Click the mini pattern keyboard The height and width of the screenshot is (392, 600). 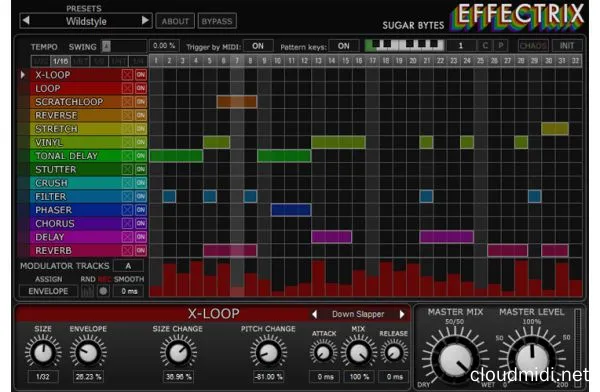coord(404,46)
